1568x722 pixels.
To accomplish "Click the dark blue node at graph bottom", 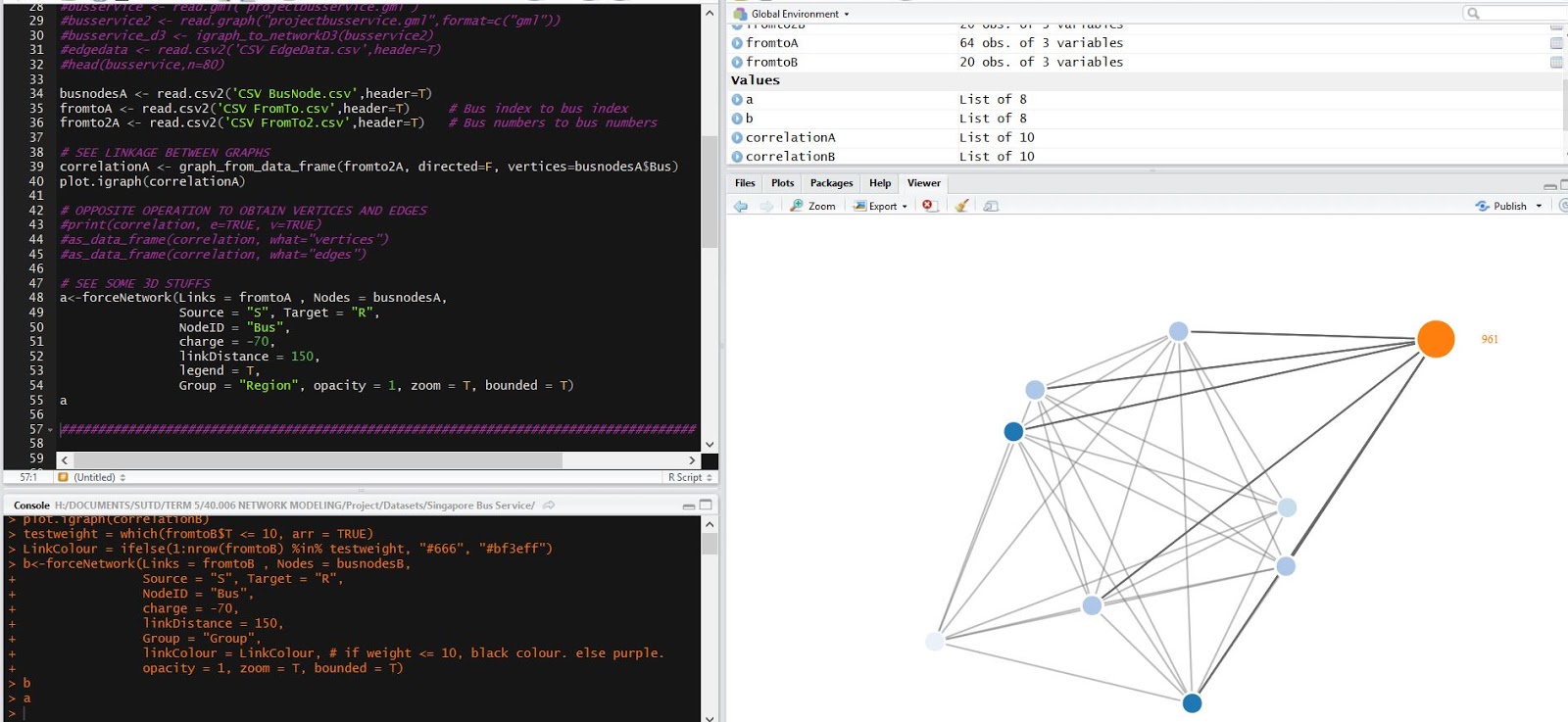I will 1192,702.
